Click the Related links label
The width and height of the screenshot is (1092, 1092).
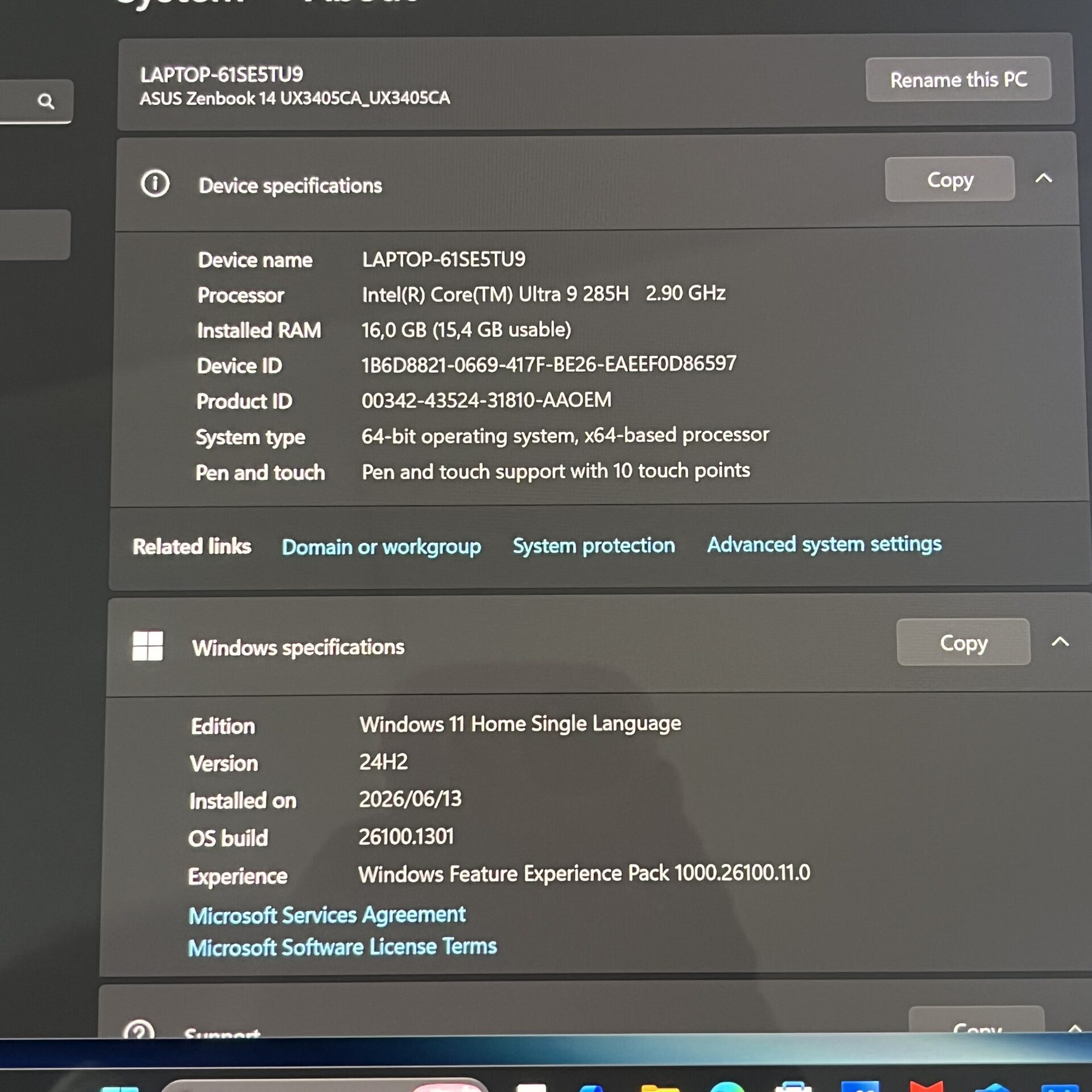pyautogui.click(x=192, y=547)
